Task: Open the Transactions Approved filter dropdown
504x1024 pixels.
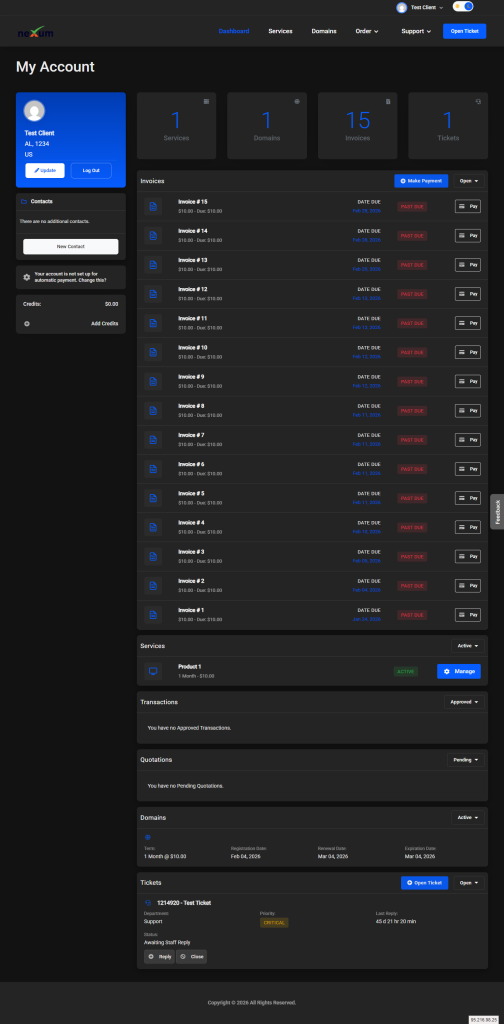Action: (465, 702)
